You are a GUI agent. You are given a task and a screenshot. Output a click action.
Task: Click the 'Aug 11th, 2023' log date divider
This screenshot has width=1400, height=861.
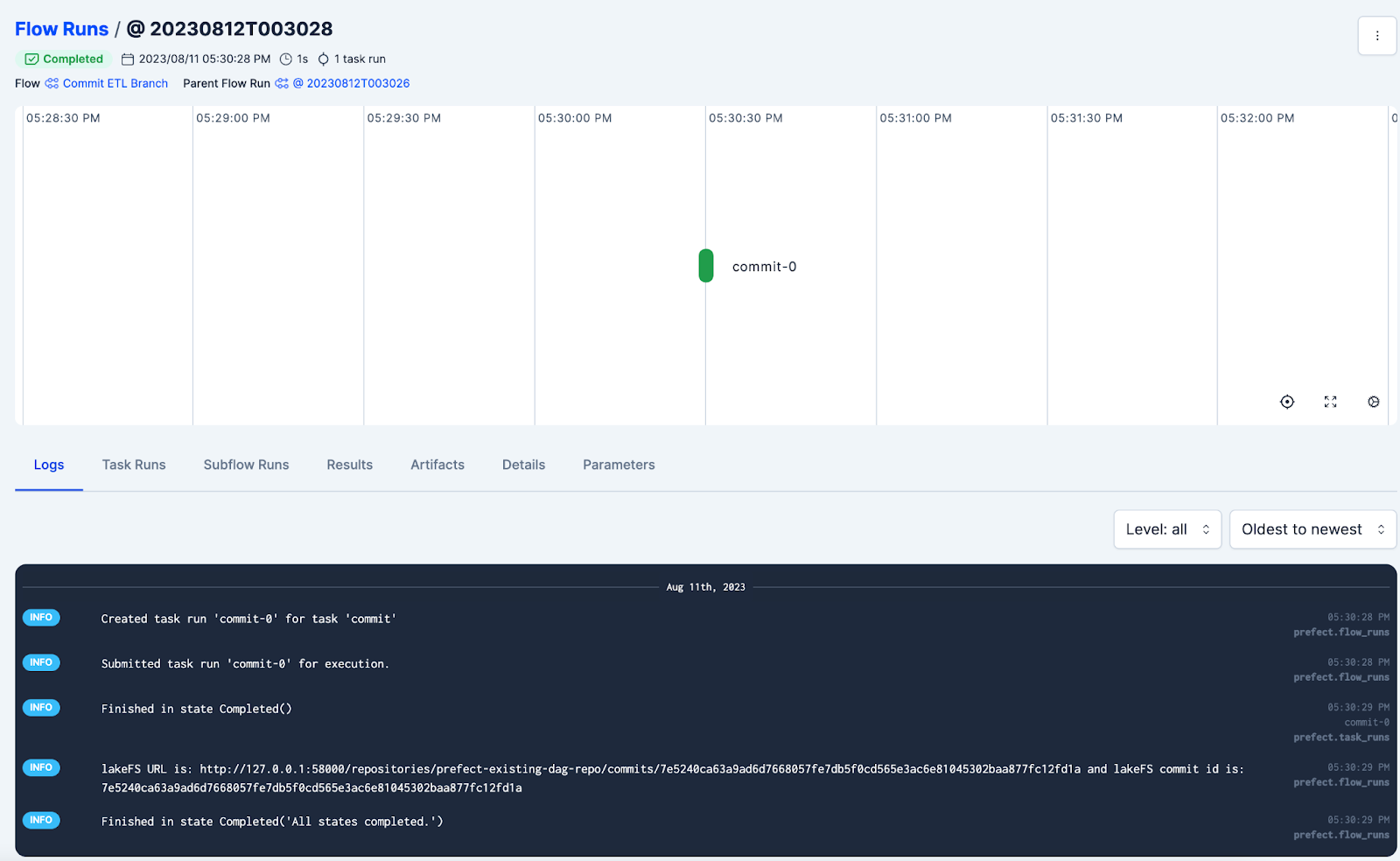click(705, 587)
